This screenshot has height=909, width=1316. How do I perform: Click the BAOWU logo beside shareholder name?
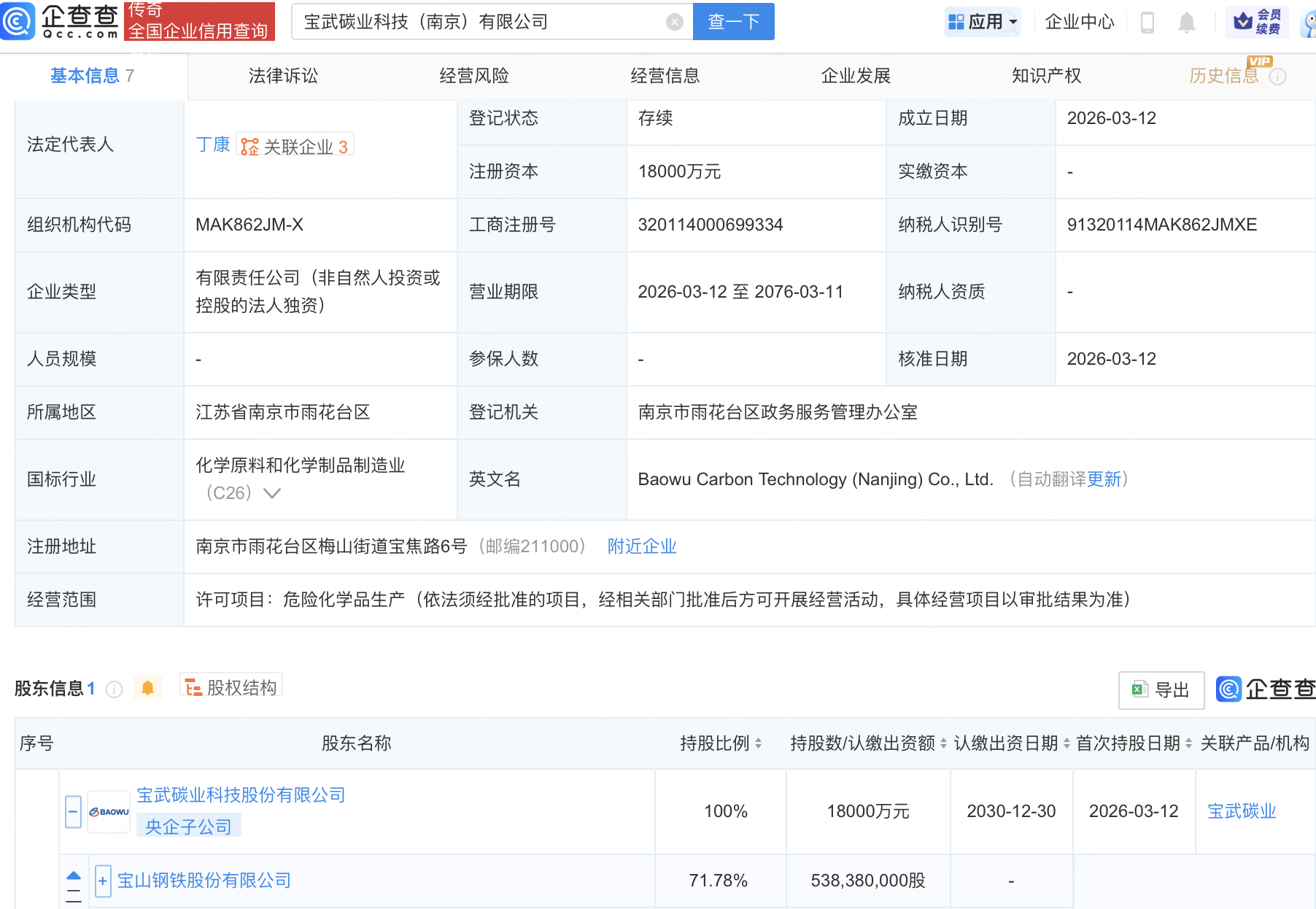108,811
